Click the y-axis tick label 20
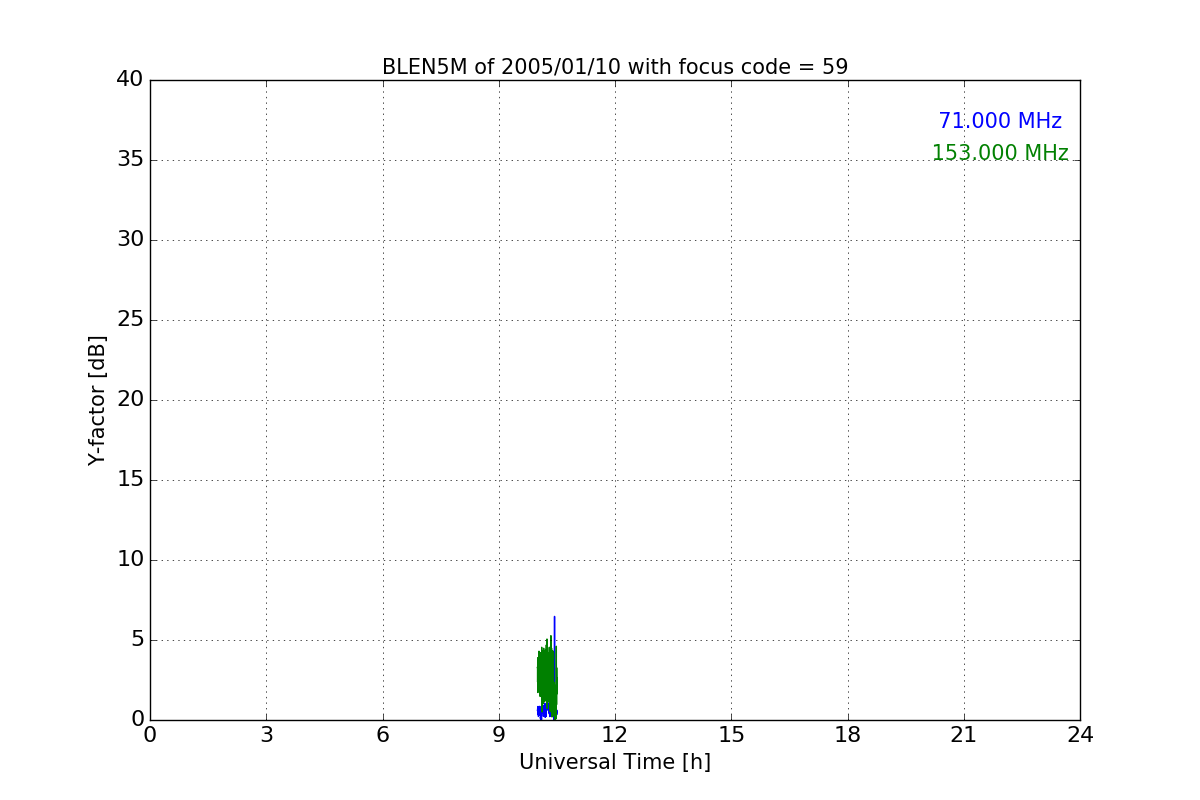The image size is (1200, 800). [130, 400]
